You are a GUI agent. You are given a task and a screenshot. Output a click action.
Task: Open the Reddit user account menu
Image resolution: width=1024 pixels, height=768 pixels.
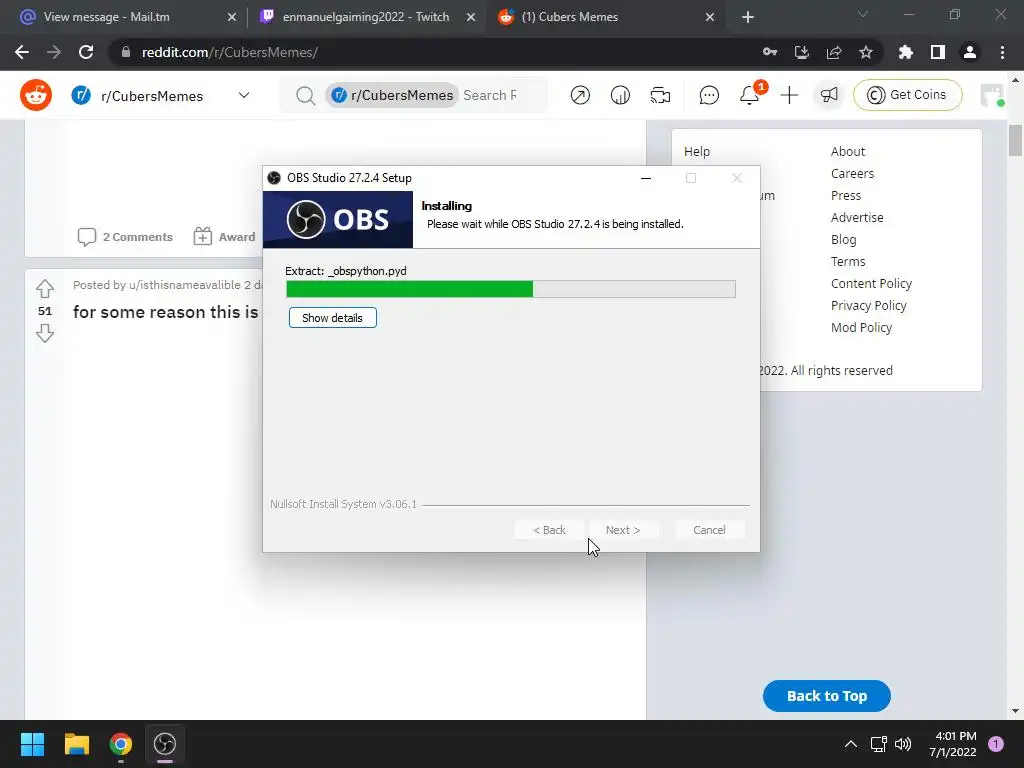point(993,95)
